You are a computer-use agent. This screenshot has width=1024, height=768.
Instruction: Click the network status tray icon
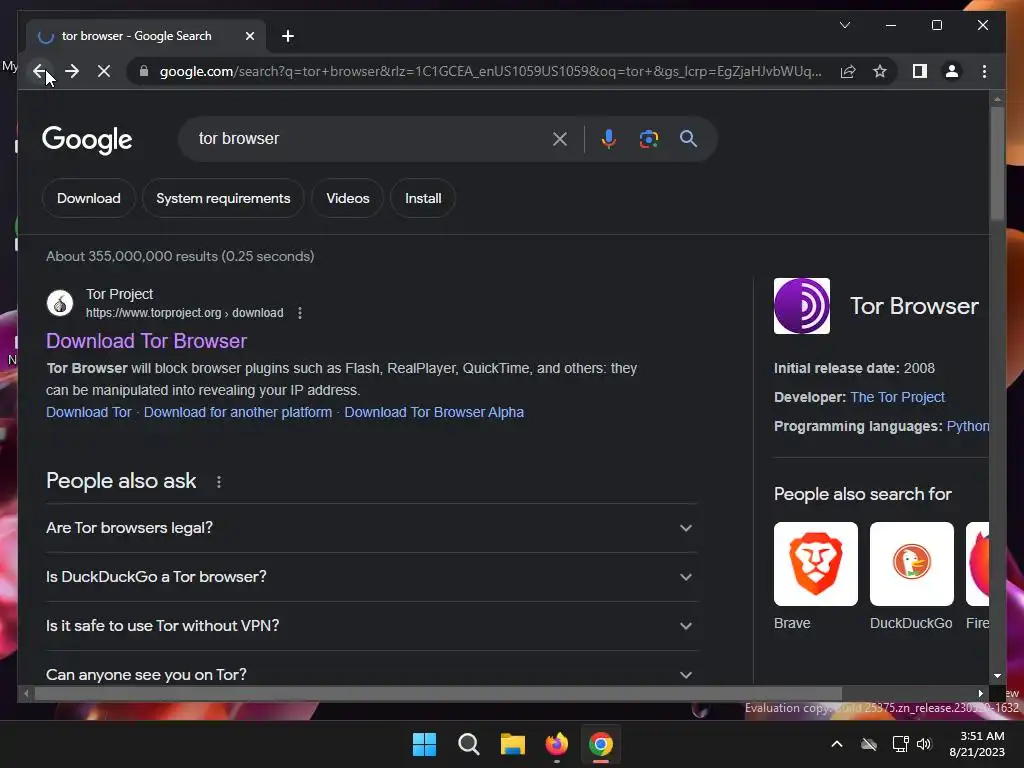click(900, 744)
